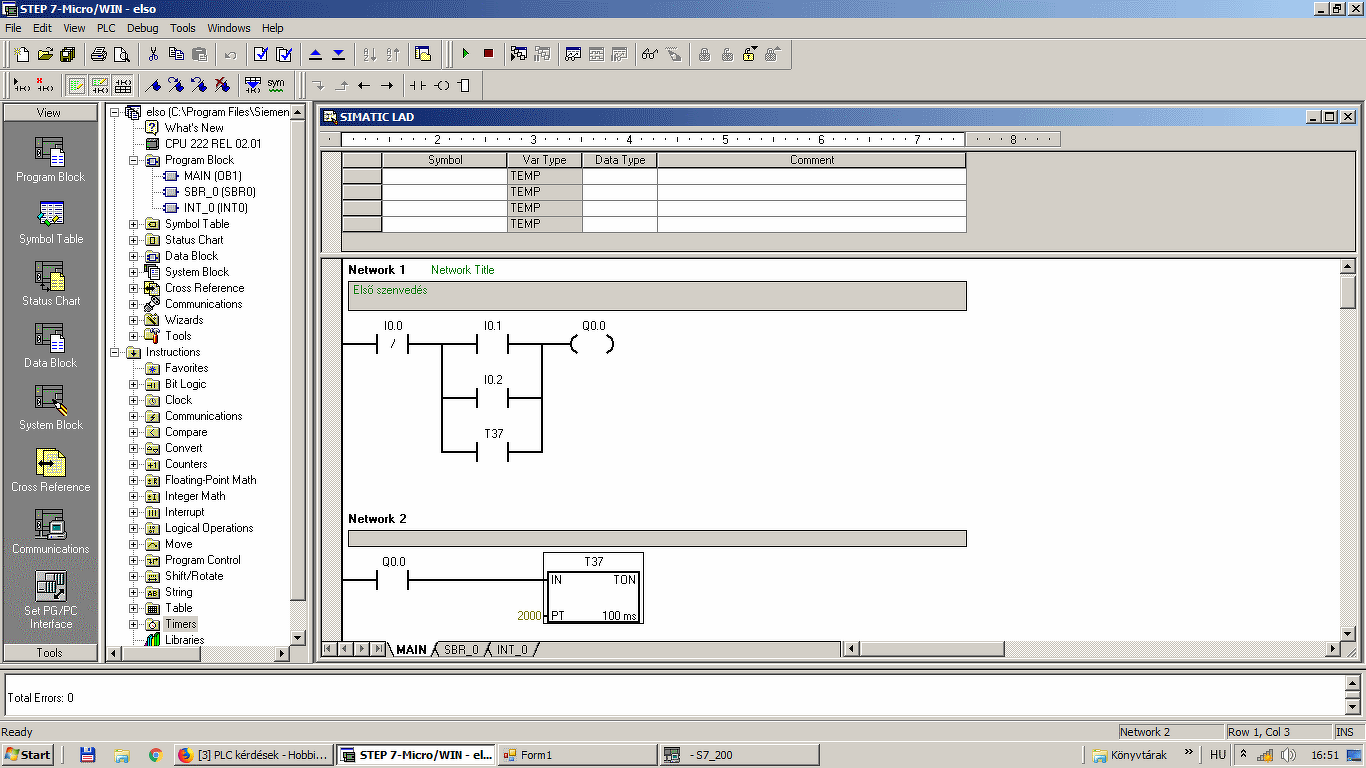Click the blue Upload arrow icon
Viewport: 1366px width, 768px height.
(315, 54)
